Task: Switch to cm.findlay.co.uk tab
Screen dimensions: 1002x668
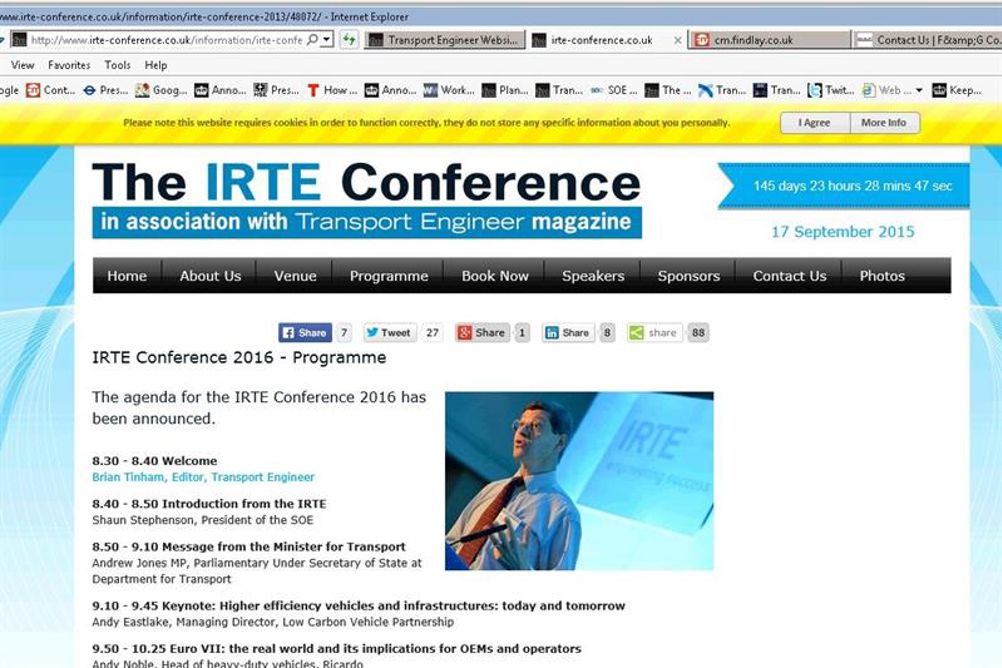Action: (769, 40)
